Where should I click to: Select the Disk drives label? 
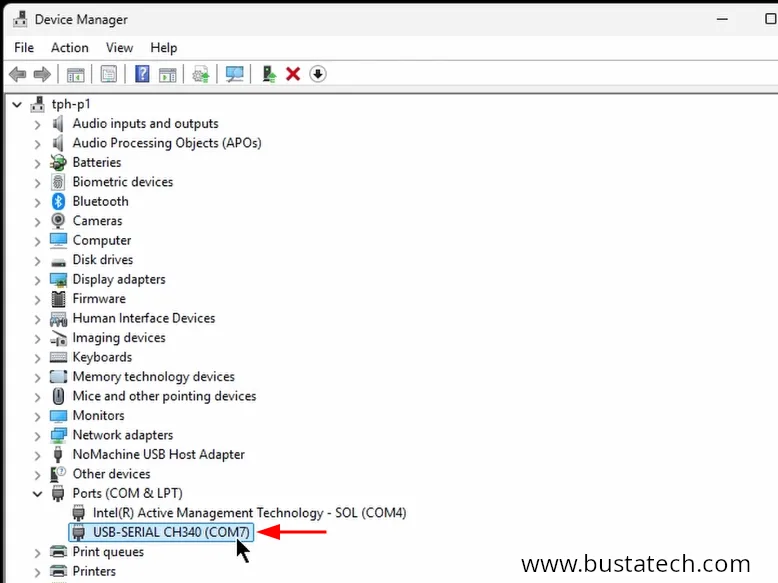tap(103, 260)
